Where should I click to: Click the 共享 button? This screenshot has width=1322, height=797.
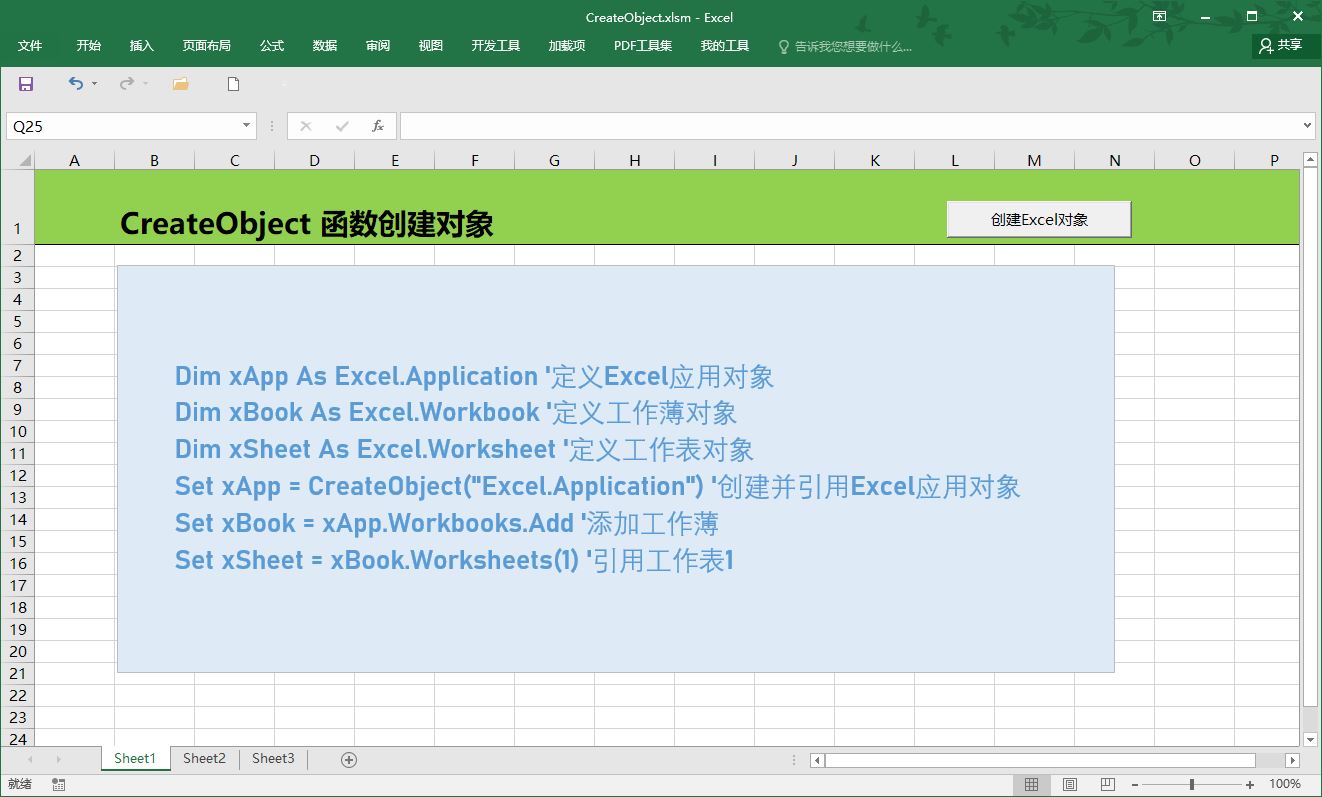point(1284,45)
